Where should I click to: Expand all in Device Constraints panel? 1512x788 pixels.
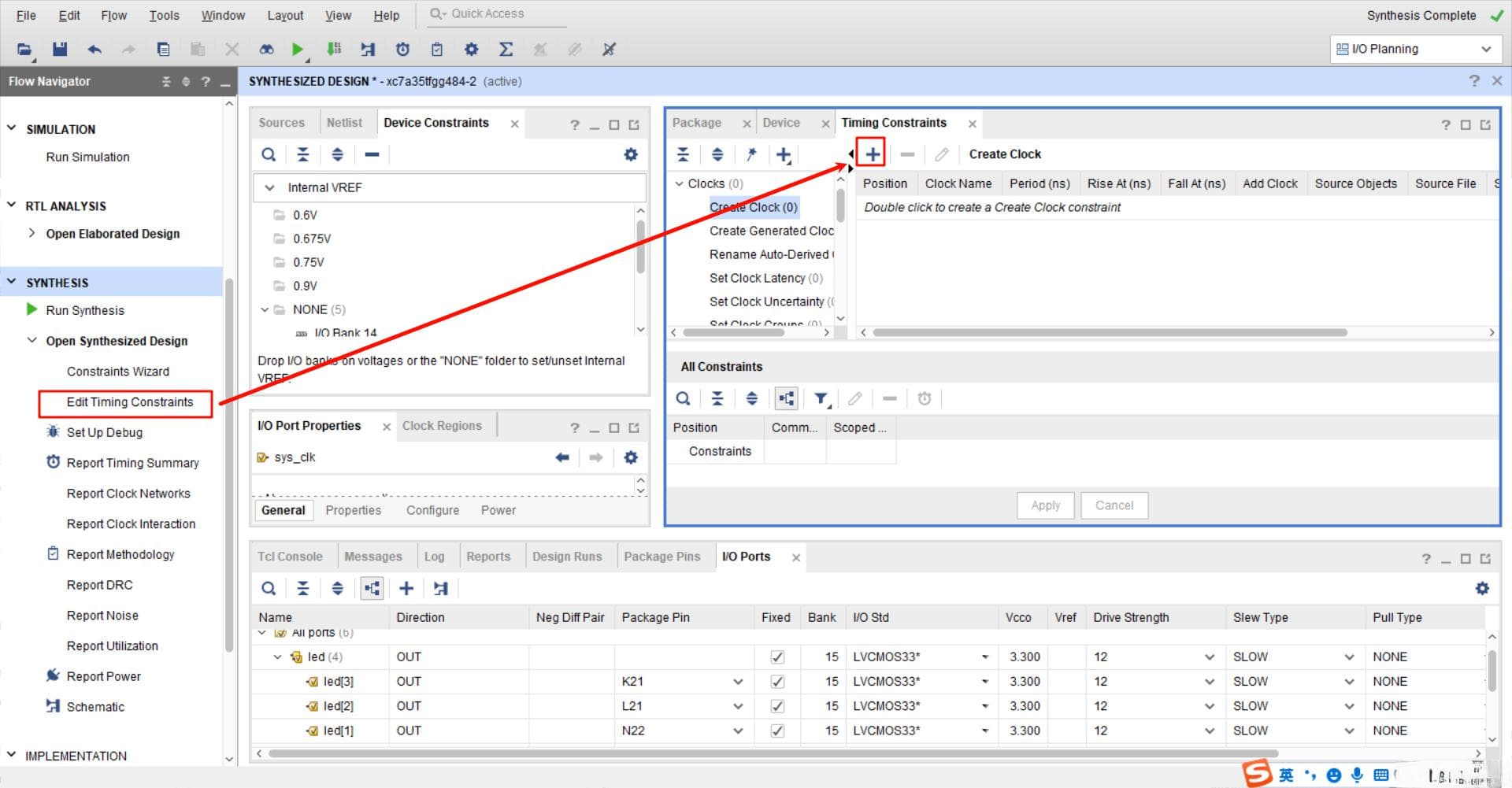tap(337, 154)
